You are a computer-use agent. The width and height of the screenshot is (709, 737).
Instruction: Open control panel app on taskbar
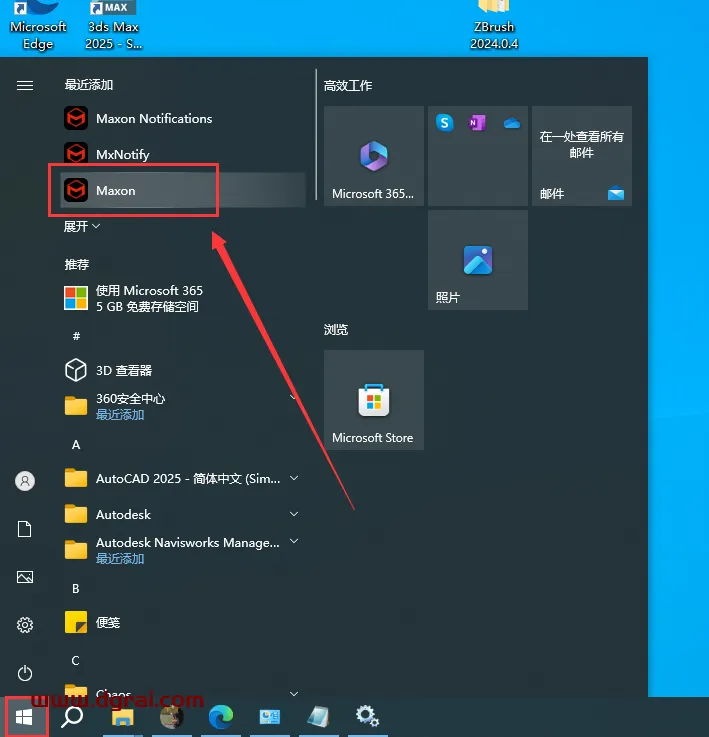(269, 717)
